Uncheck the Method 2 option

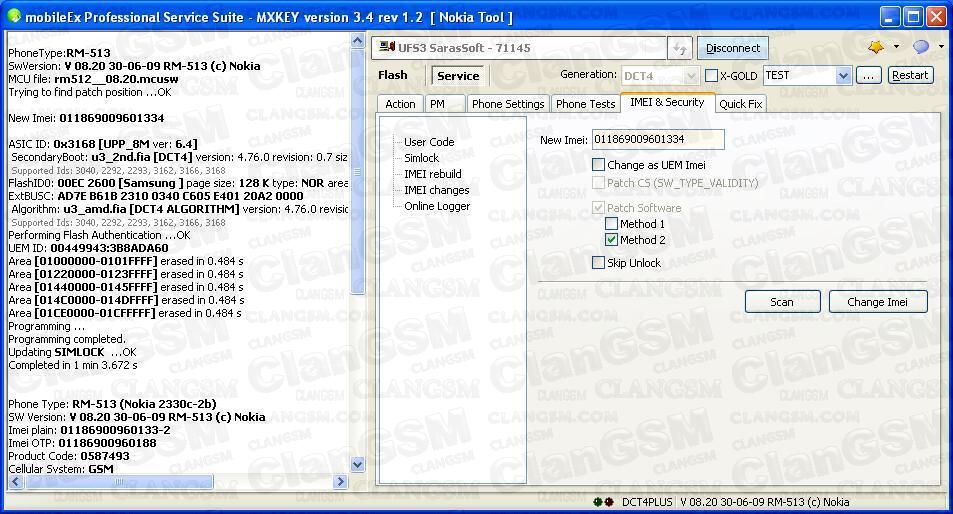[611, 240]
